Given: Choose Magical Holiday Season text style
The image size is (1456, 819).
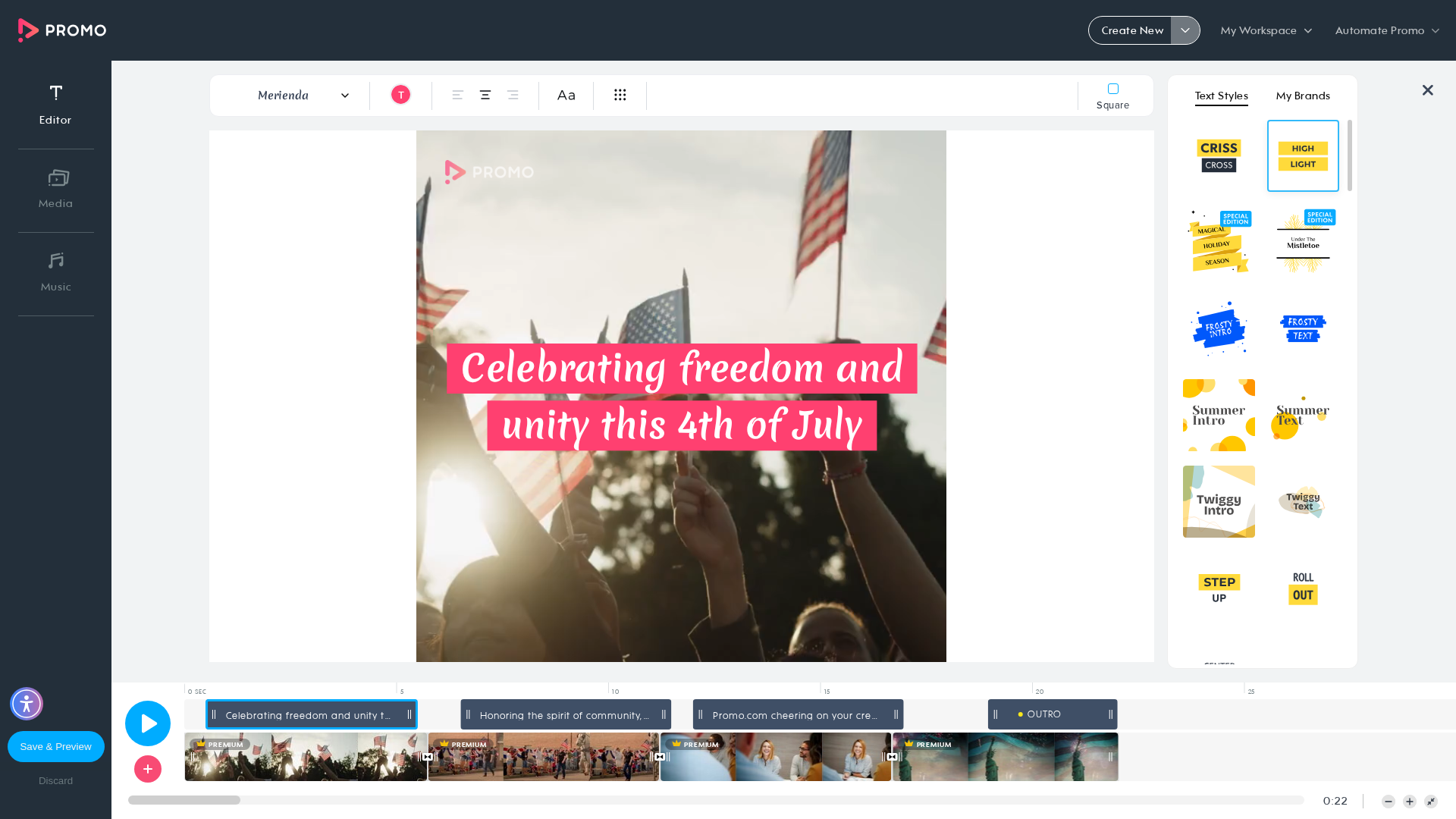Looking at the screenshot, I should (x=1219, y=242).
